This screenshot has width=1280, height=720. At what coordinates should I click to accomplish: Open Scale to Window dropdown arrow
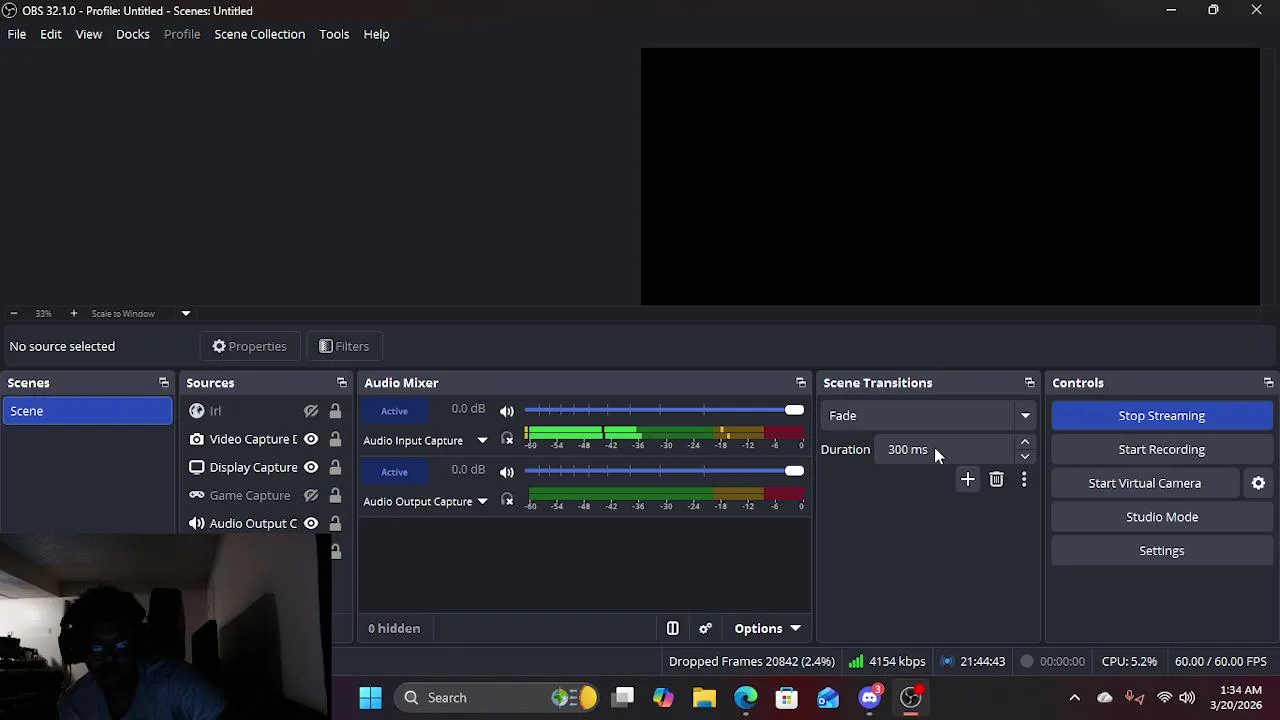click(x=185, y=314)
